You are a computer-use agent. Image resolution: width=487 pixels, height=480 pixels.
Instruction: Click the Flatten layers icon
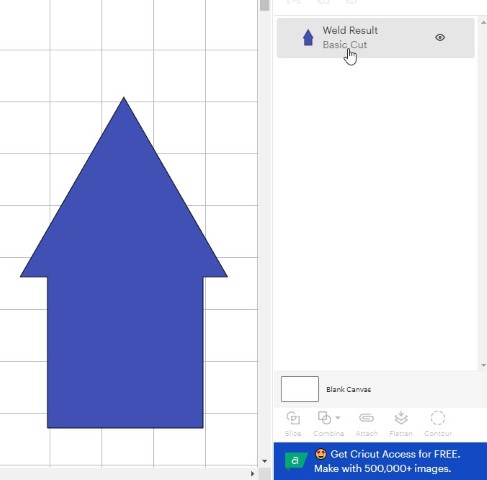coord(401,418)
